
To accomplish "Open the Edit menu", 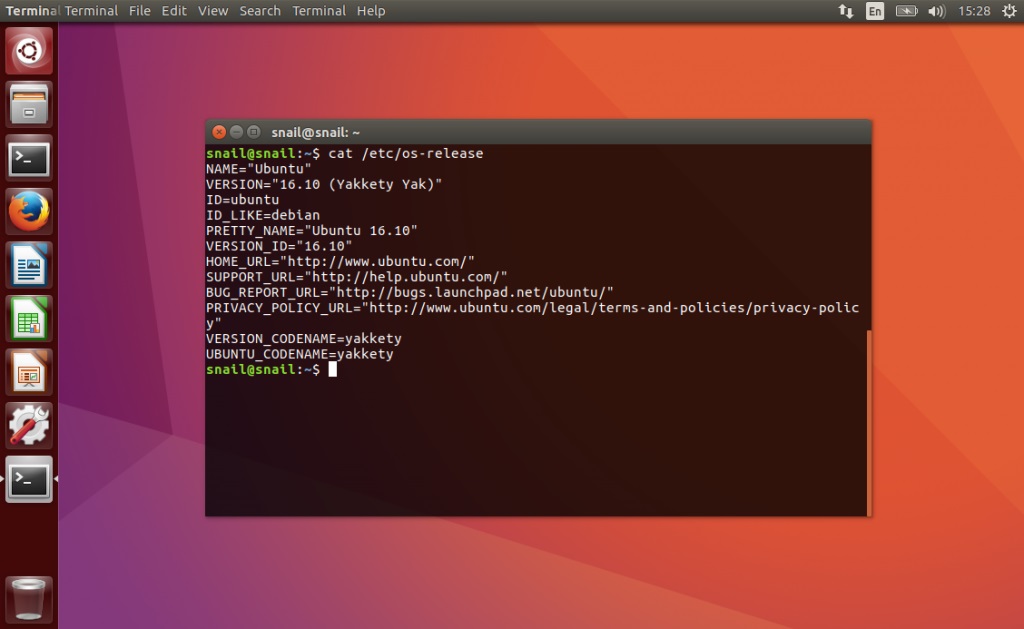I will click(174, 11).
